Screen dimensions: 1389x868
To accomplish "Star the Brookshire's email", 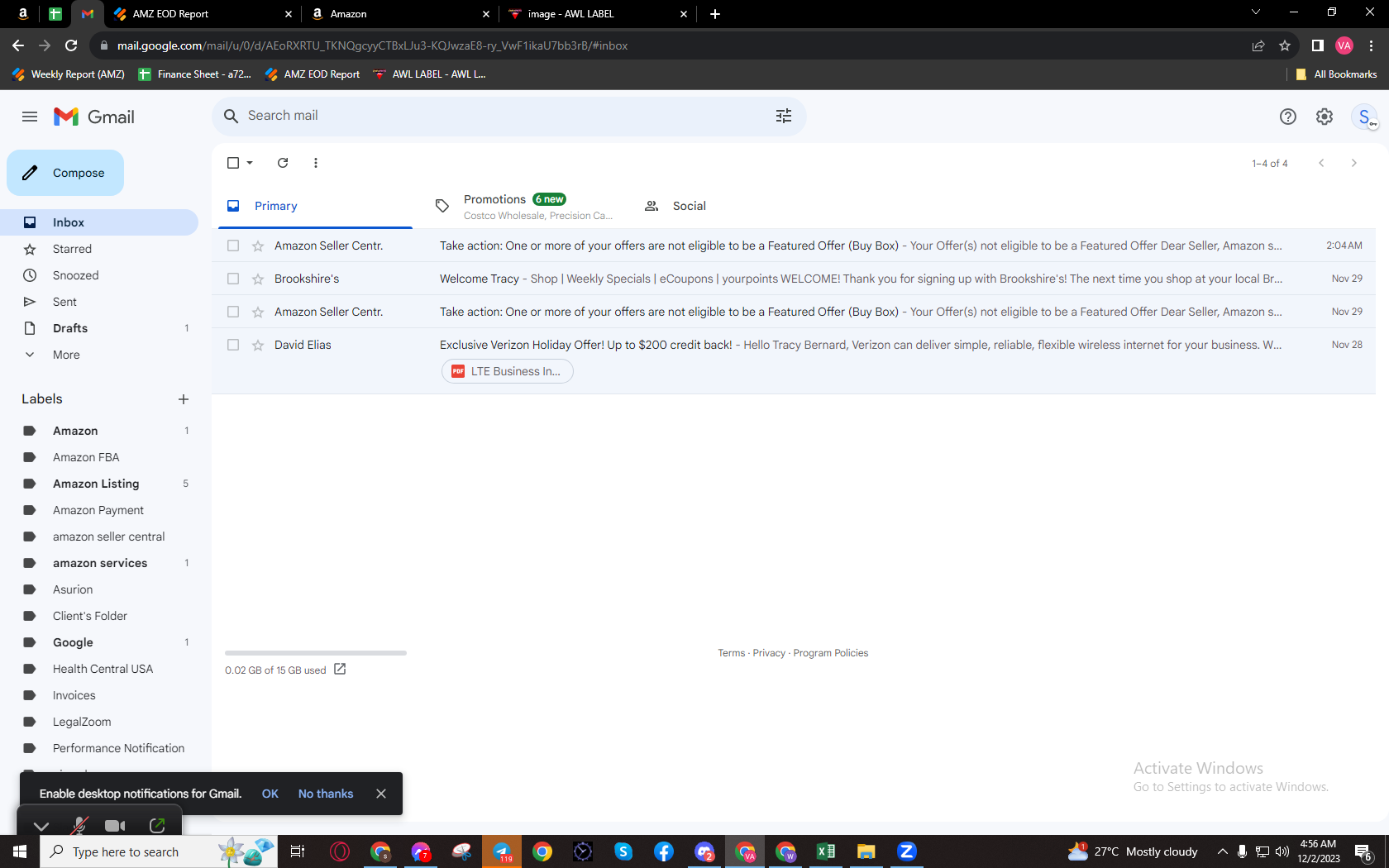I will coord(258,279).
